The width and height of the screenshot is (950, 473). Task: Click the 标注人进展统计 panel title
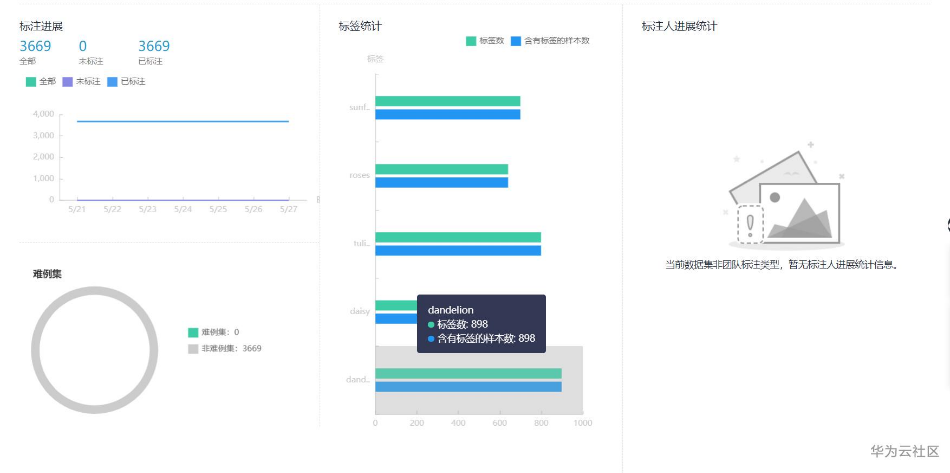click(679, 26)
